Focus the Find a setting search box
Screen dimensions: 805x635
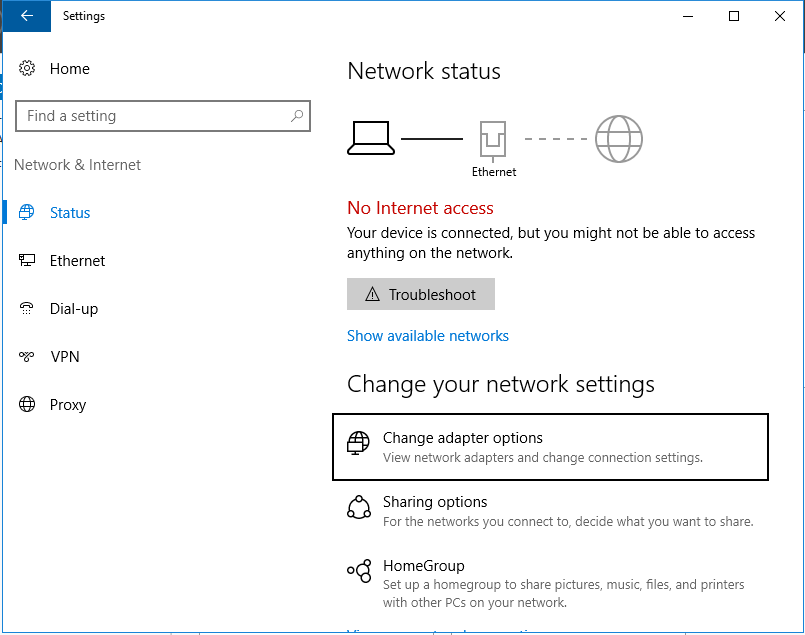click(150, 116)
